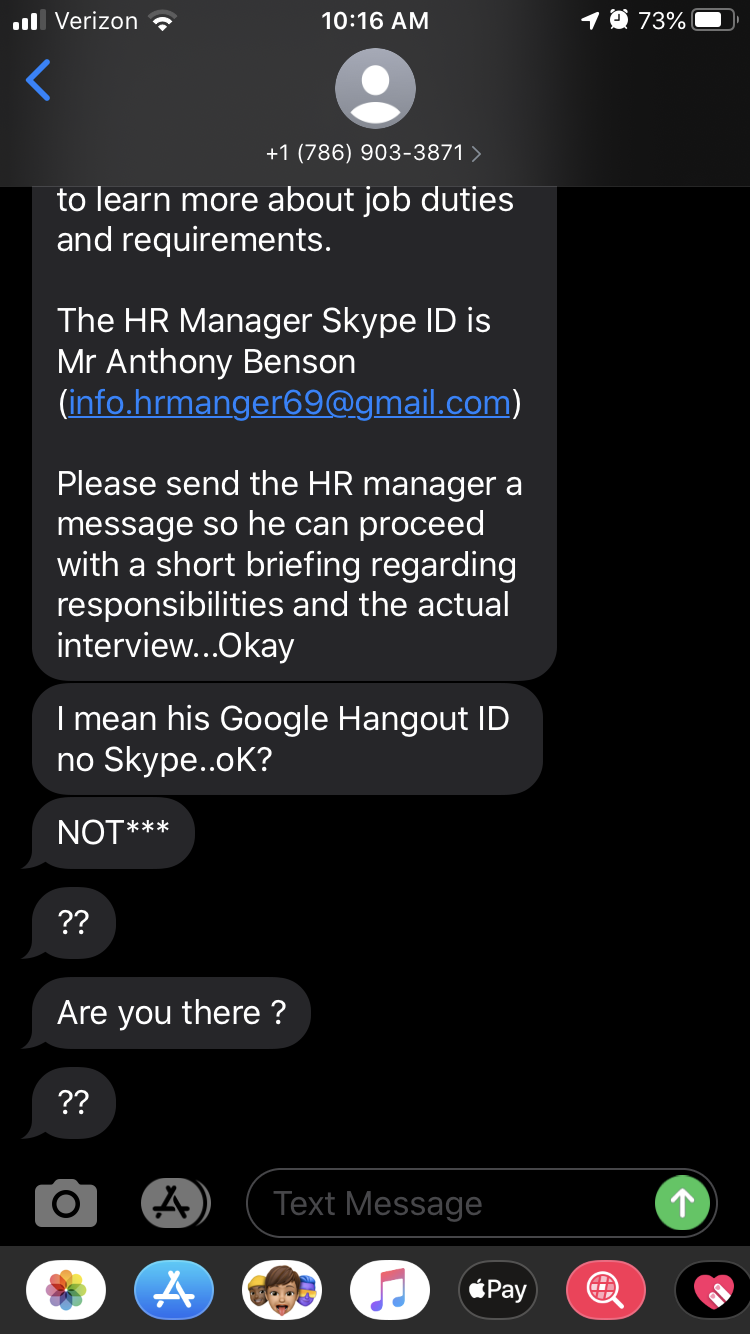Open Apple Pay in the app strip
This screenshot has width=750, height=1334.
498,1290
